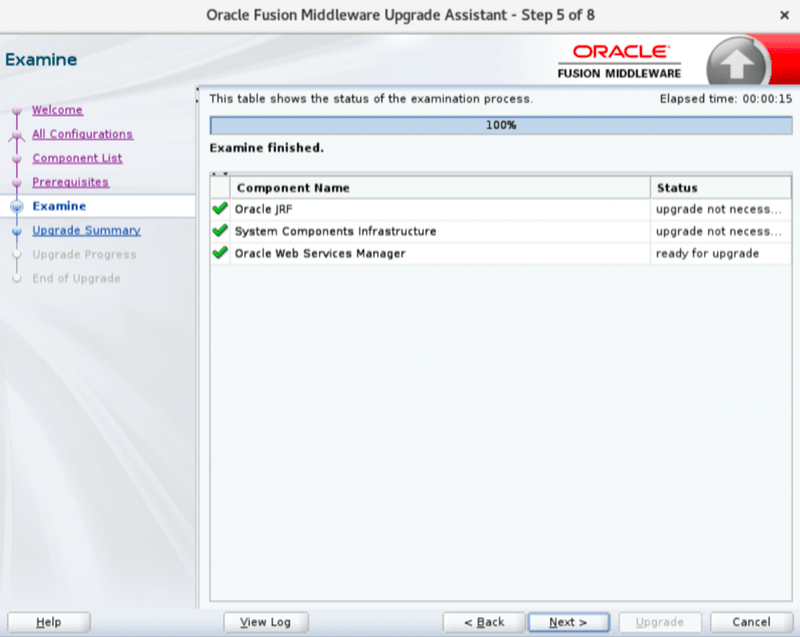This screenshot has height=637, width=800.
Task: Select Oracle Web Services Manager row name
Action: pos(320,253)
